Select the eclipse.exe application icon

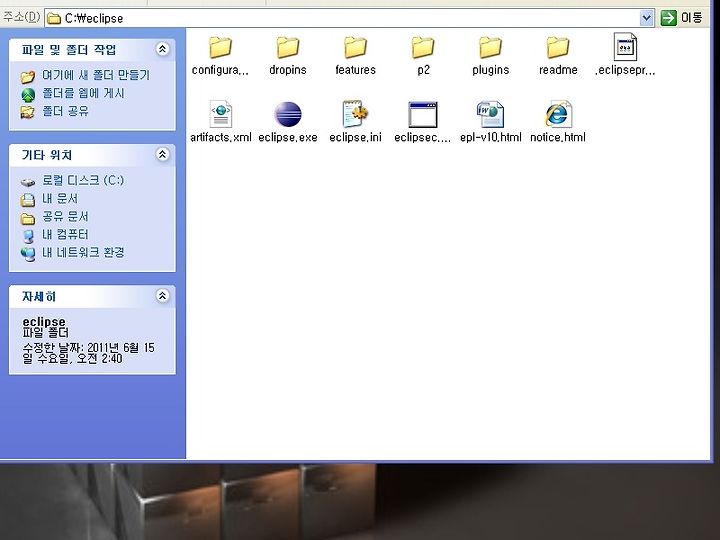coord(288,114)
